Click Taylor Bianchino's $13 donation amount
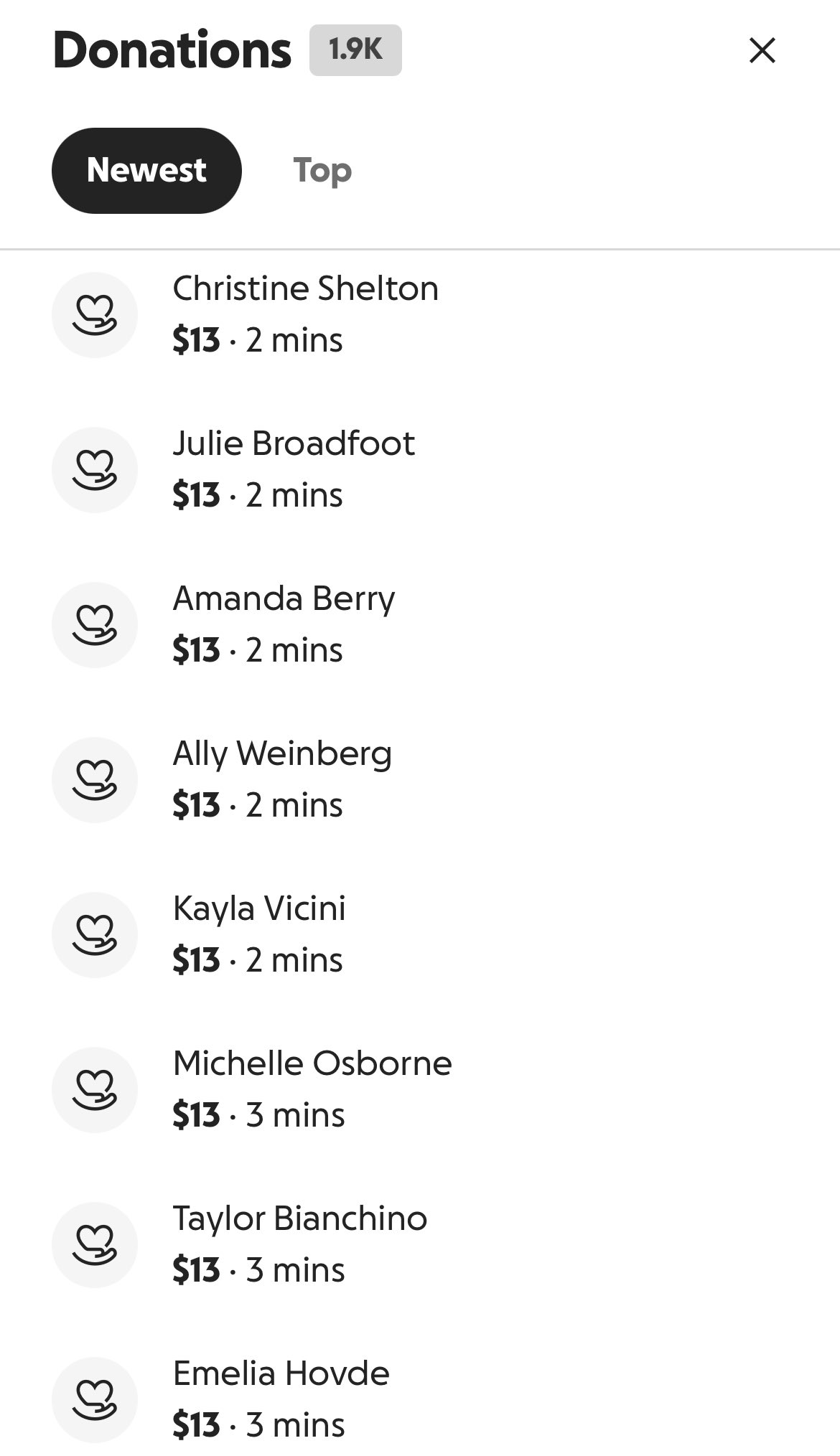Image resolution: width=840 pixels, height=1456 pixels. pyautogui.click(x=196, y=1270)
